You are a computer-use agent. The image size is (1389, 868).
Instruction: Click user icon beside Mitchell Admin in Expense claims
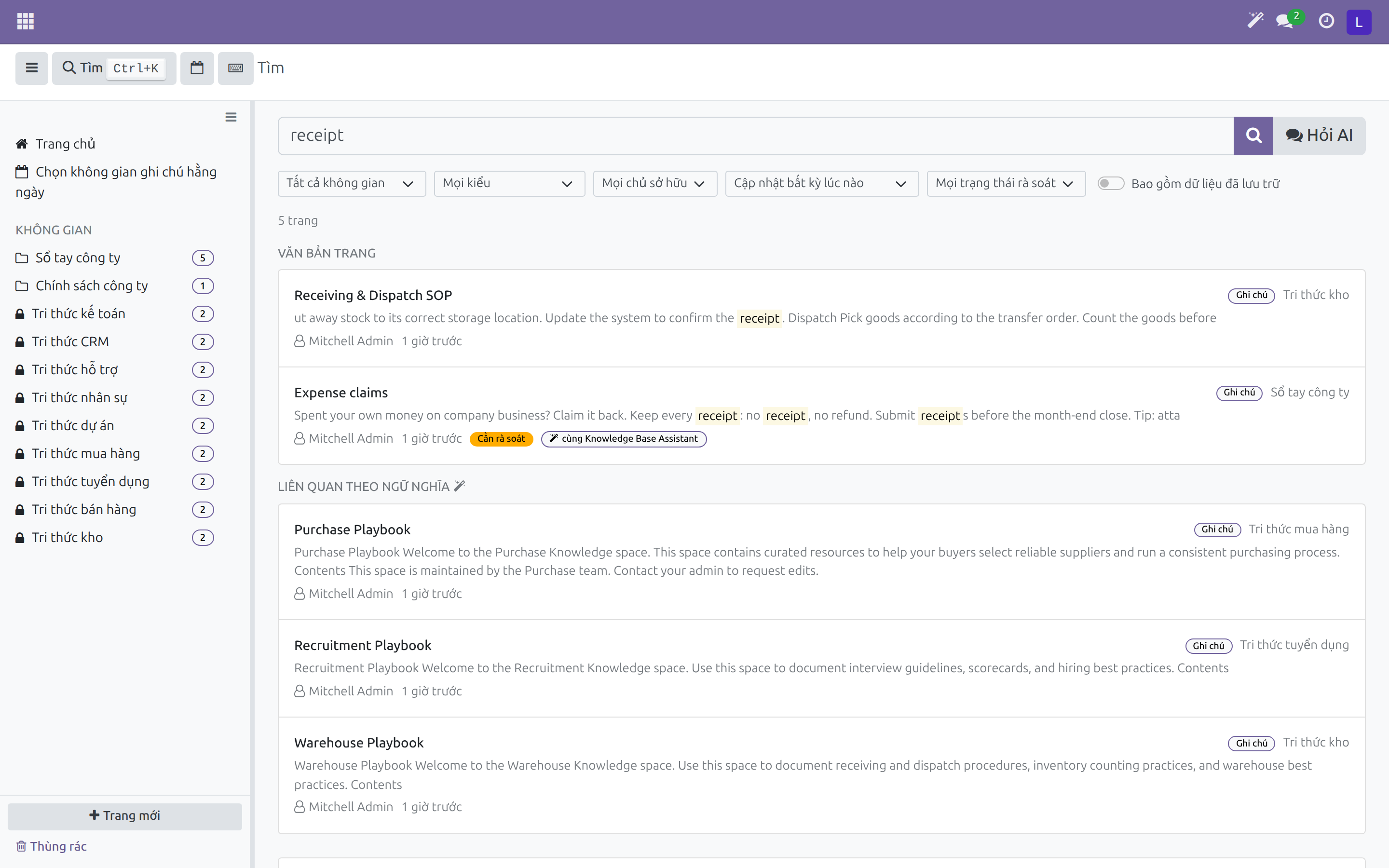(x=299, y=439)
